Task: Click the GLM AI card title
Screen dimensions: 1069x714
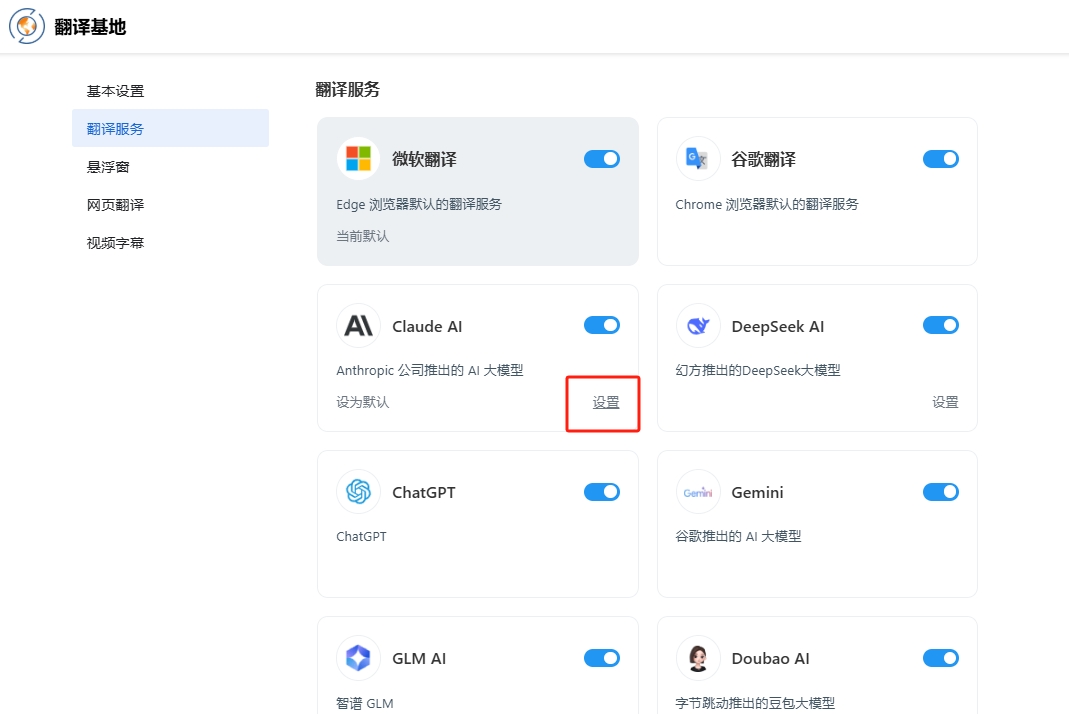Action: (x=419, y=659)
